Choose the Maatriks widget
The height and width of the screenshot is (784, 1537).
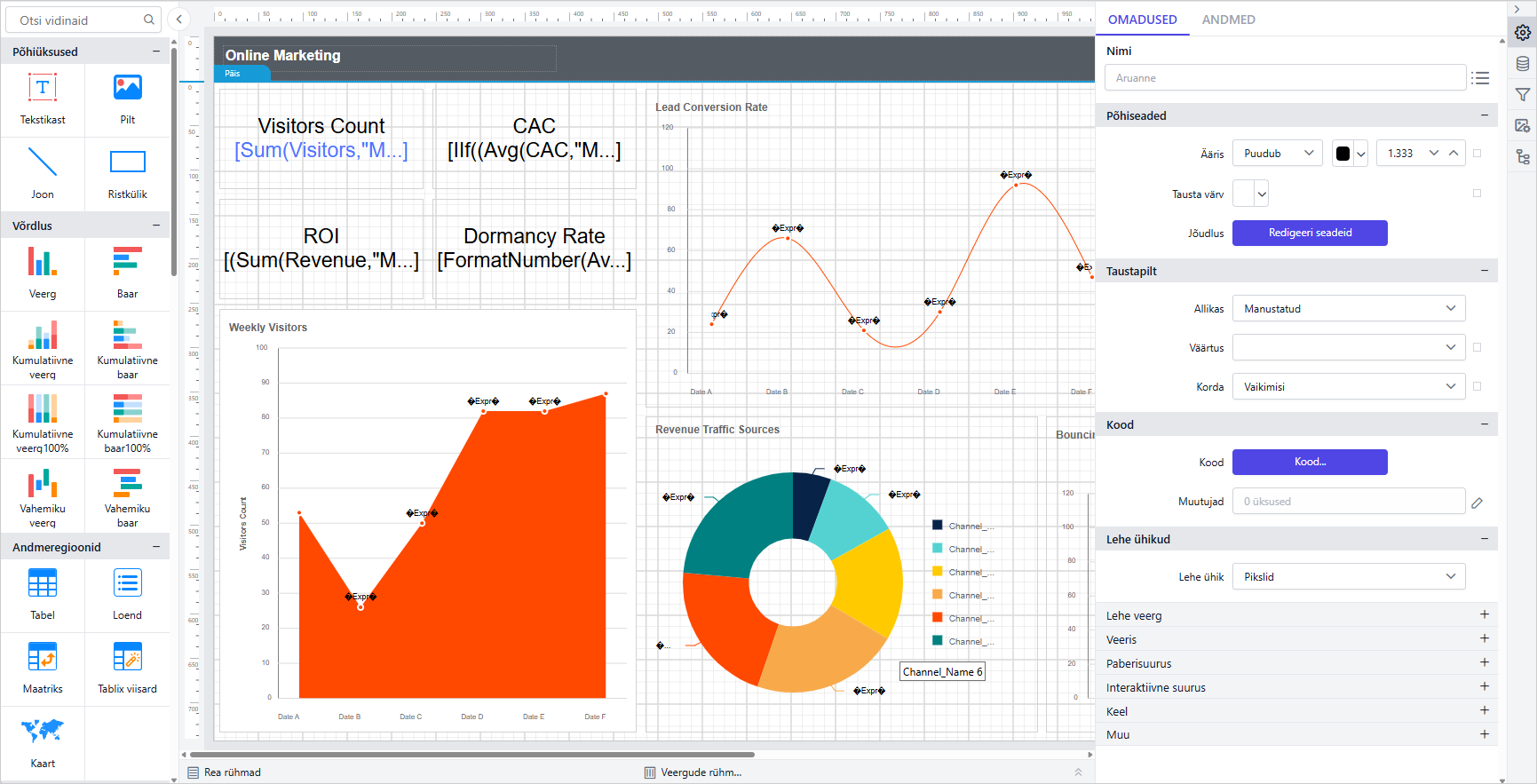(x=43, y=669)
